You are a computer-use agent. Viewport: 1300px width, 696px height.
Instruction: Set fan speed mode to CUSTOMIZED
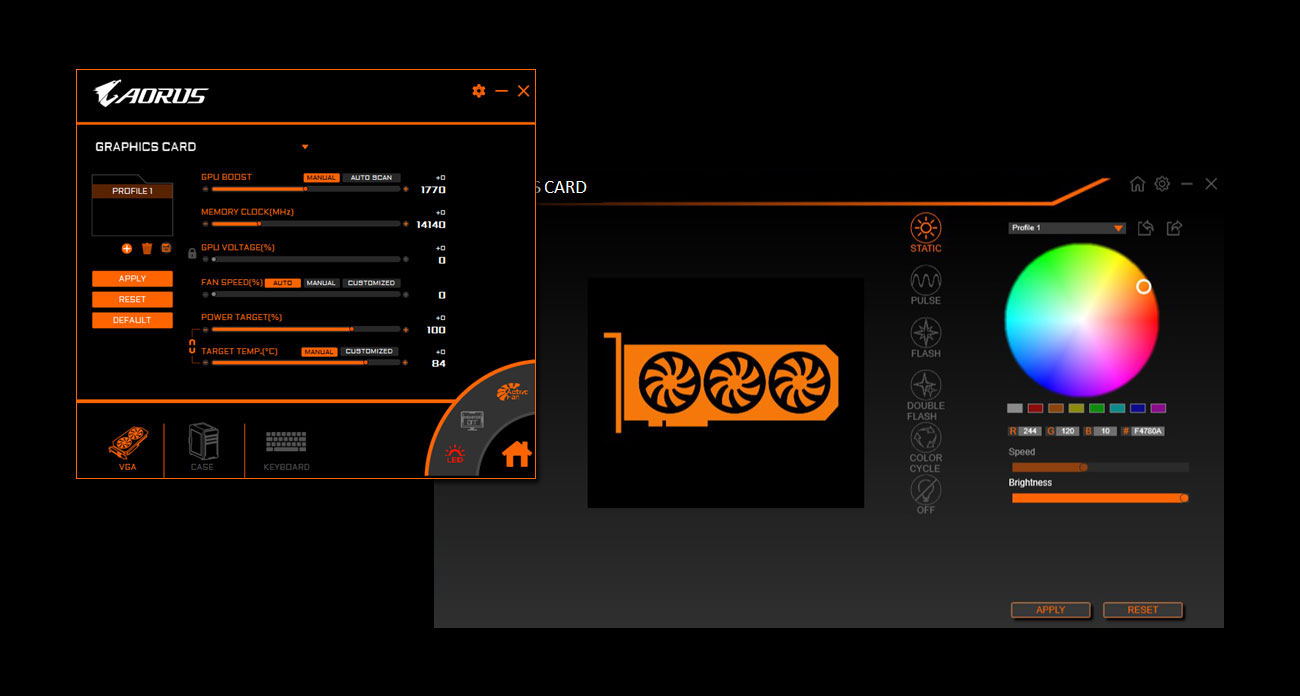coord(371,283)
